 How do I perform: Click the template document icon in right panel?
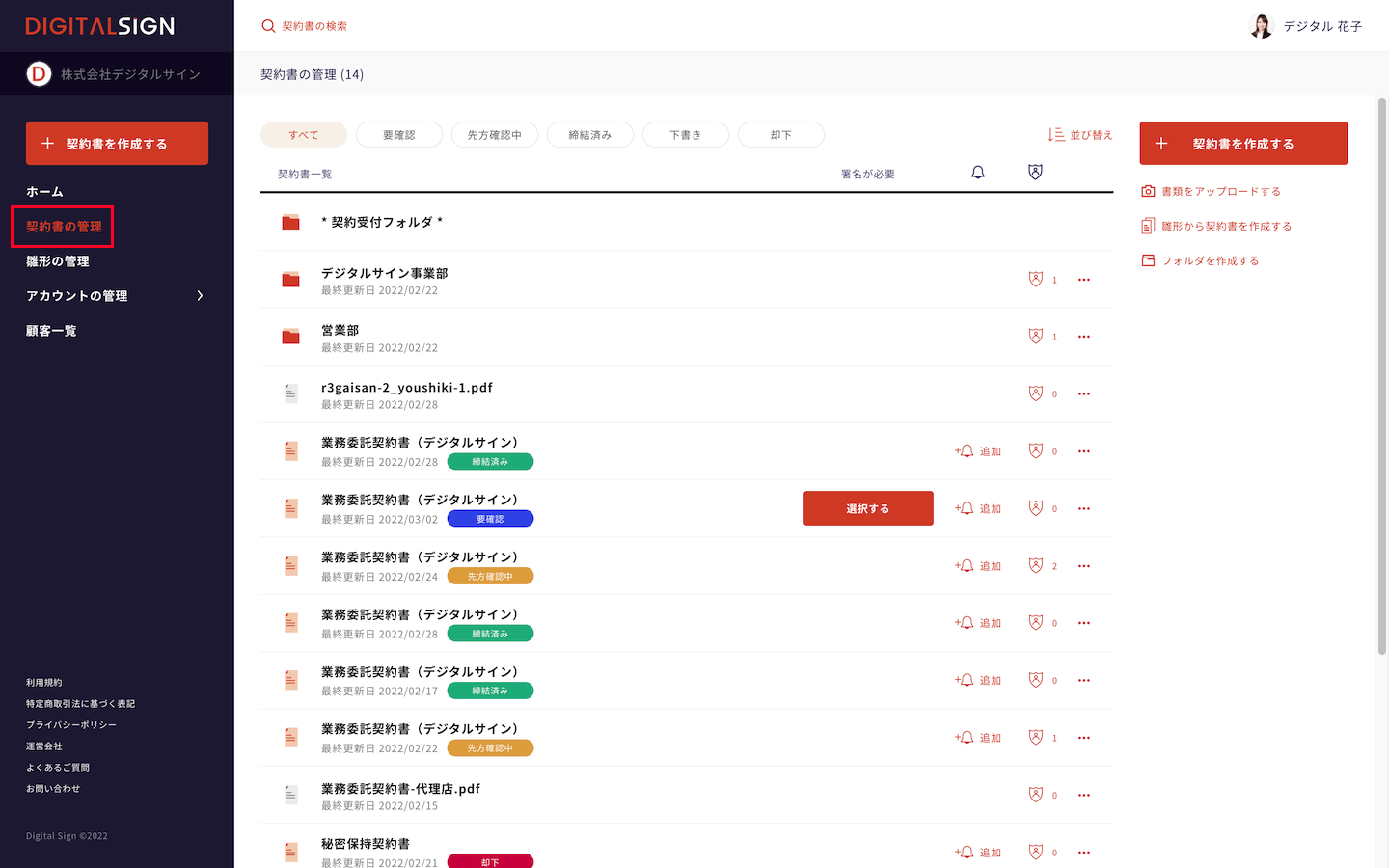(1148, 226)
